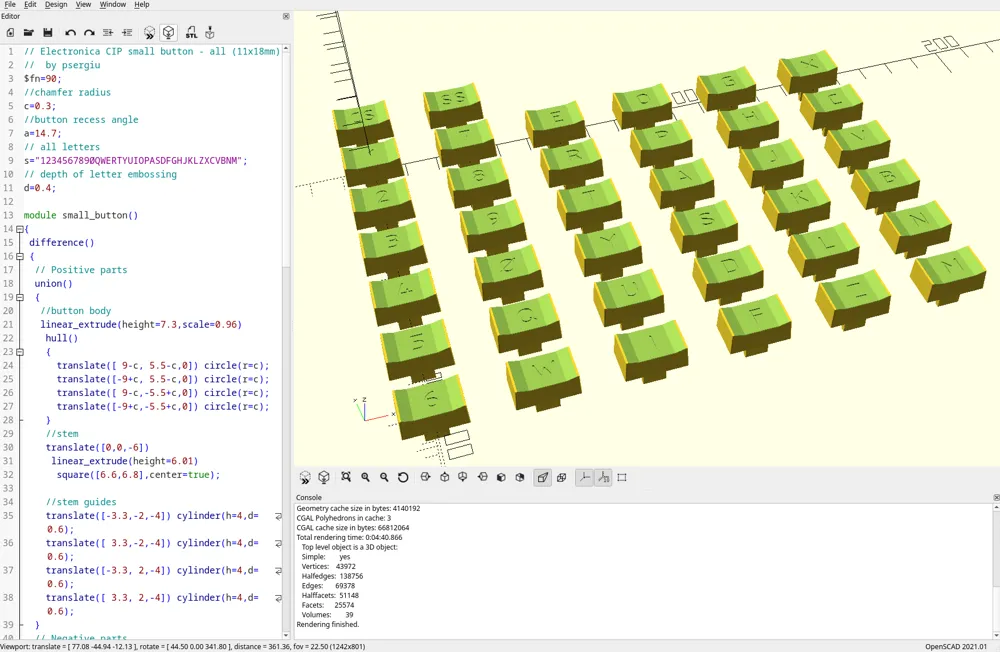Save the current SCAD file
Viewport: 1000px width, 652px height.
[x=48, y=33]
